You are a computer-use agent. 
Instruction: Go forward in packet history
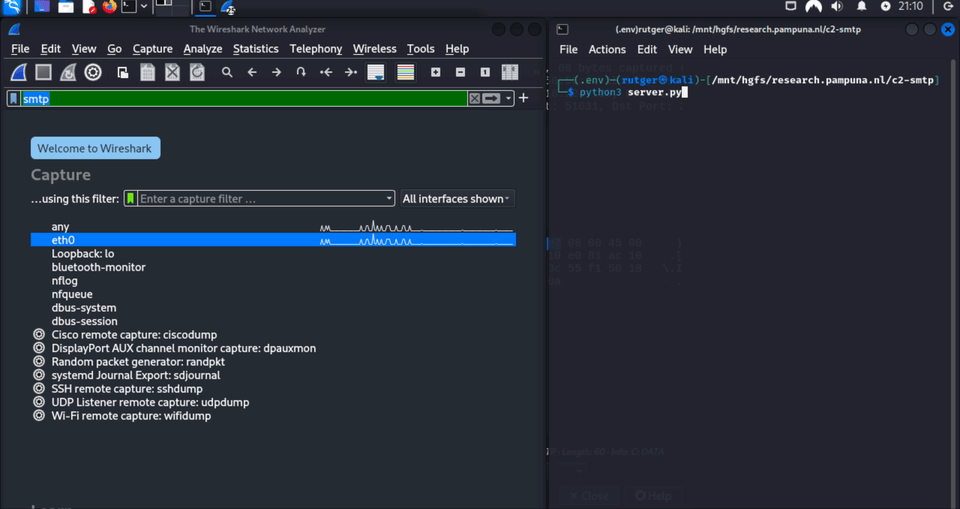[x=276, y=72]
